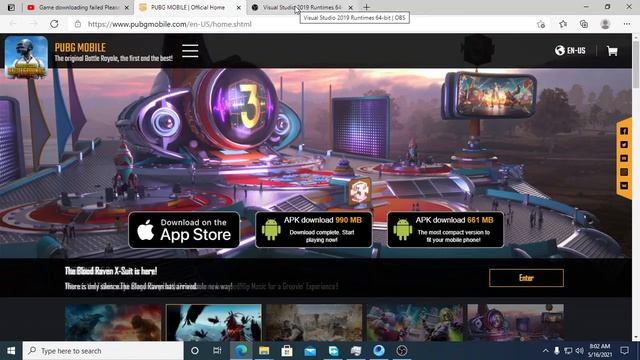The height and width of the screenshot is (360, 640).
Task: Open the notification center icon
Action: click(624, 351)
